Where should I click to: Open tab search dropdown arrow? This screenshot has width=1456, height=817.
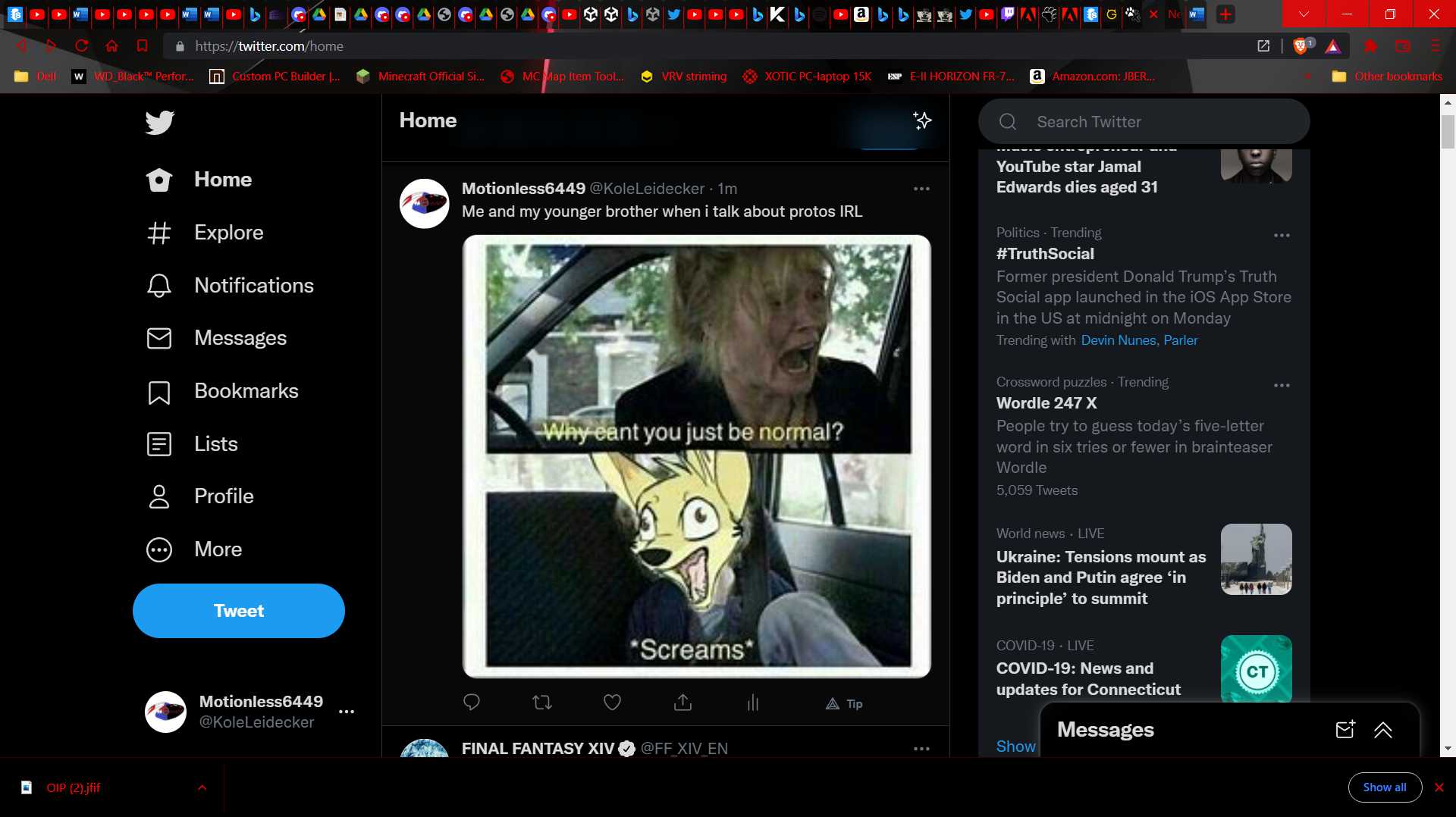1304,14
